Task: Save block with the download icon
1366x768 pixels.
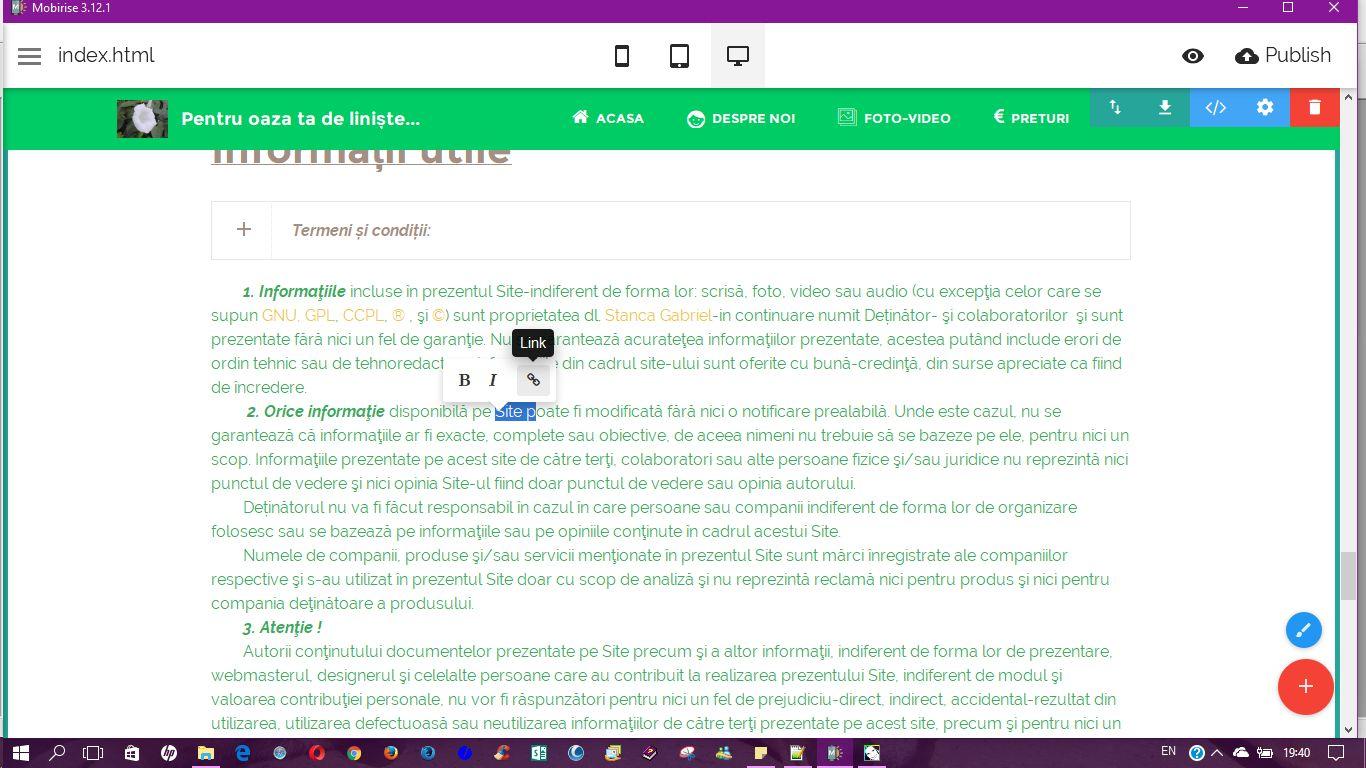Action: [x=1165, y=107]
